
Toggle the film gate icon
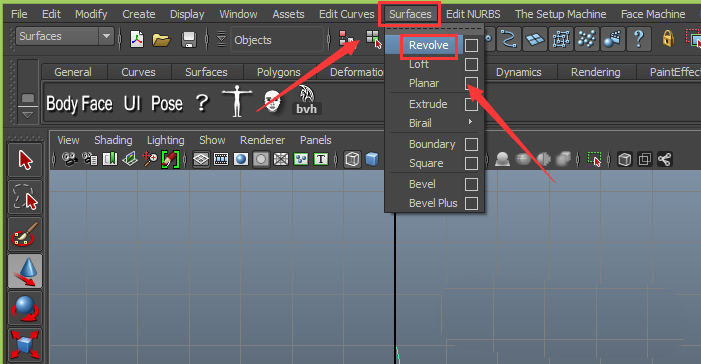[x=221, y=159]
